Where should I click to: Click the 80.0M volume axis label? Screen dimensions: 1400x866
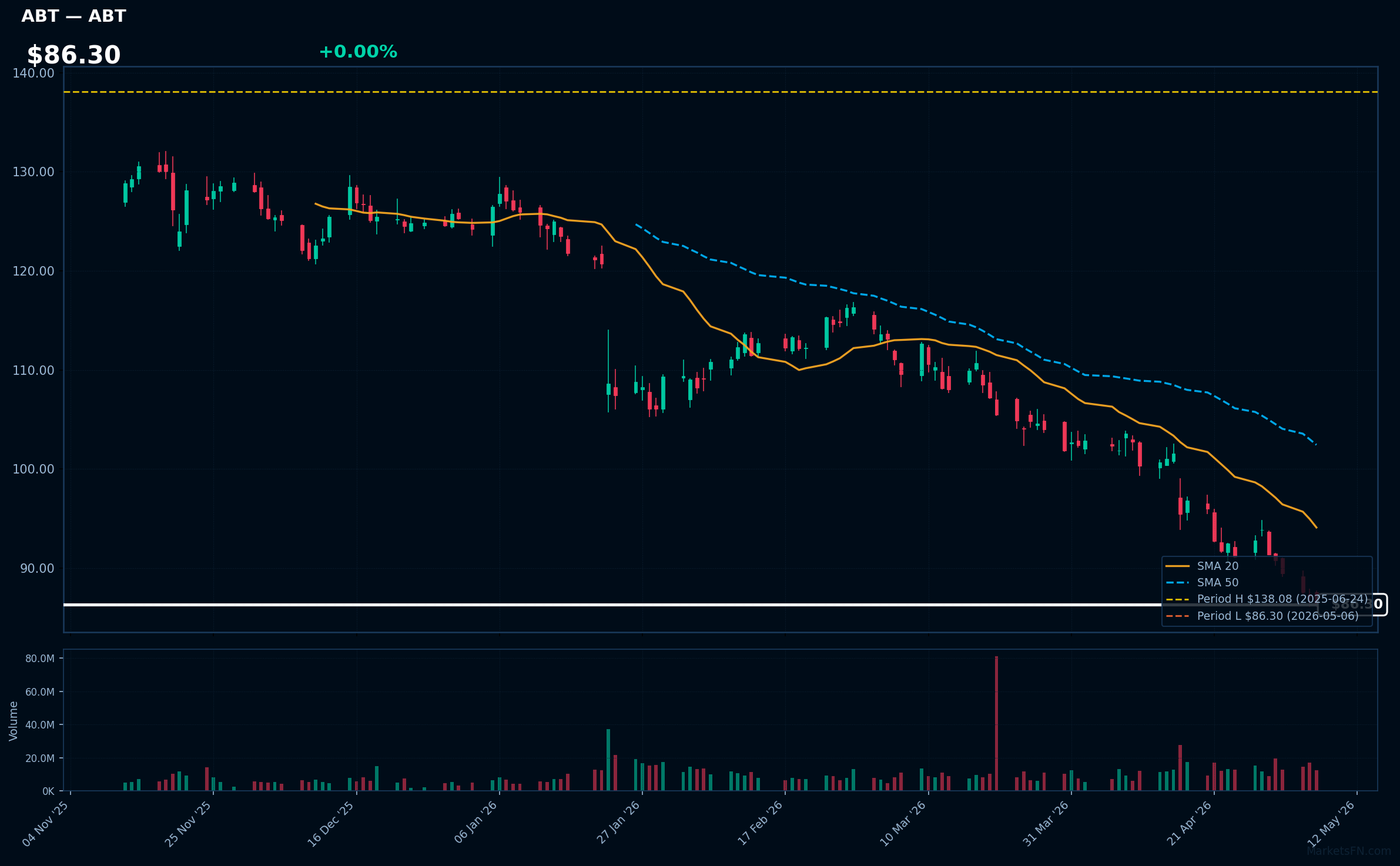pos(40,659)
